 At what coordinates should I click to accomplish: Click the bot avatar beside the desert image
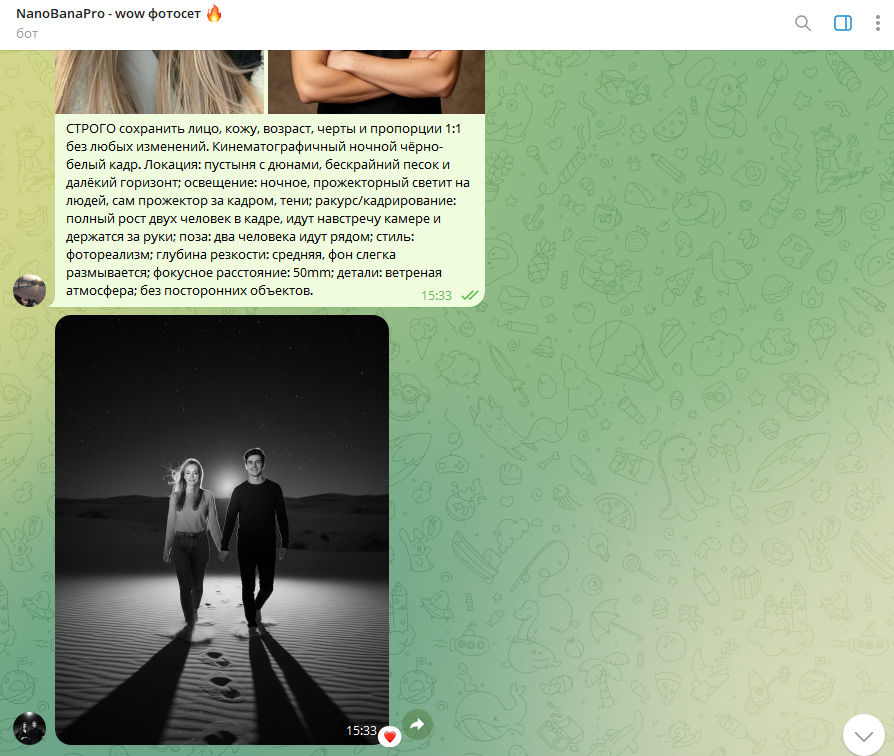click(x=30, y=728)
